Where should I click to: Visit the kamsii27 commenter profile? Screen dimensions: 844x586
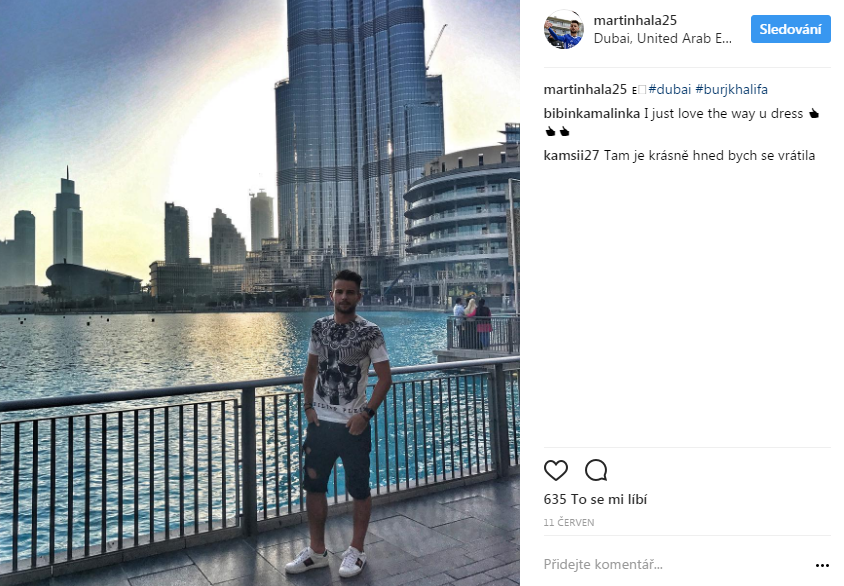(x=571, y=156)
